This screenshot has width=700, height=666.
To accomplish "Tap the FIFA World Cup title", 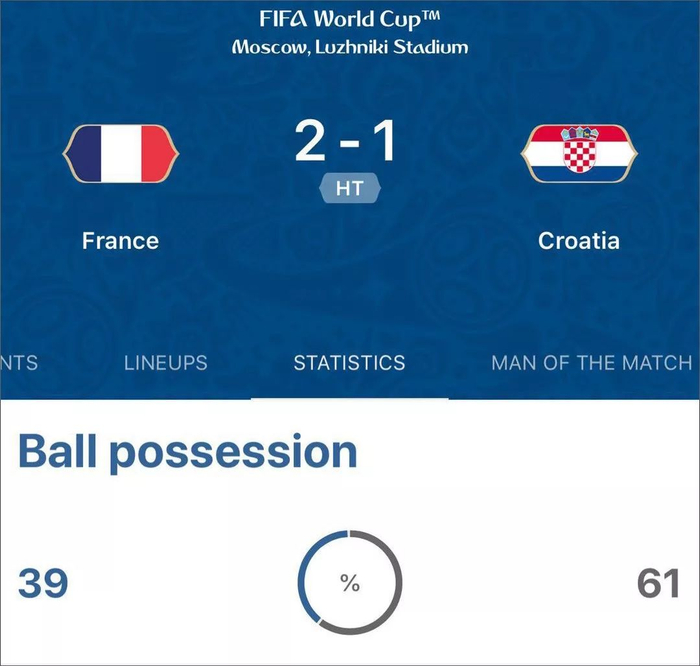I will point(349,19).
